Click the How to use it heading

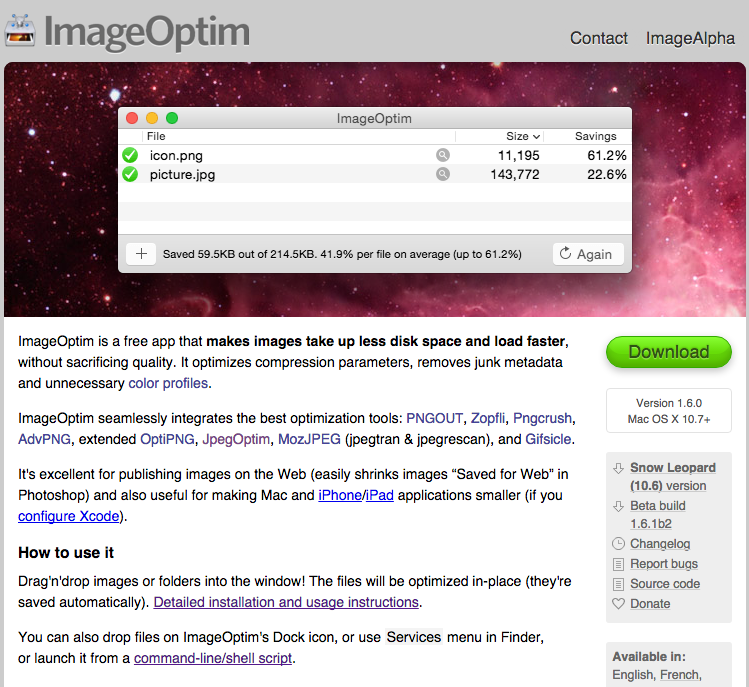tap(66, 553)
